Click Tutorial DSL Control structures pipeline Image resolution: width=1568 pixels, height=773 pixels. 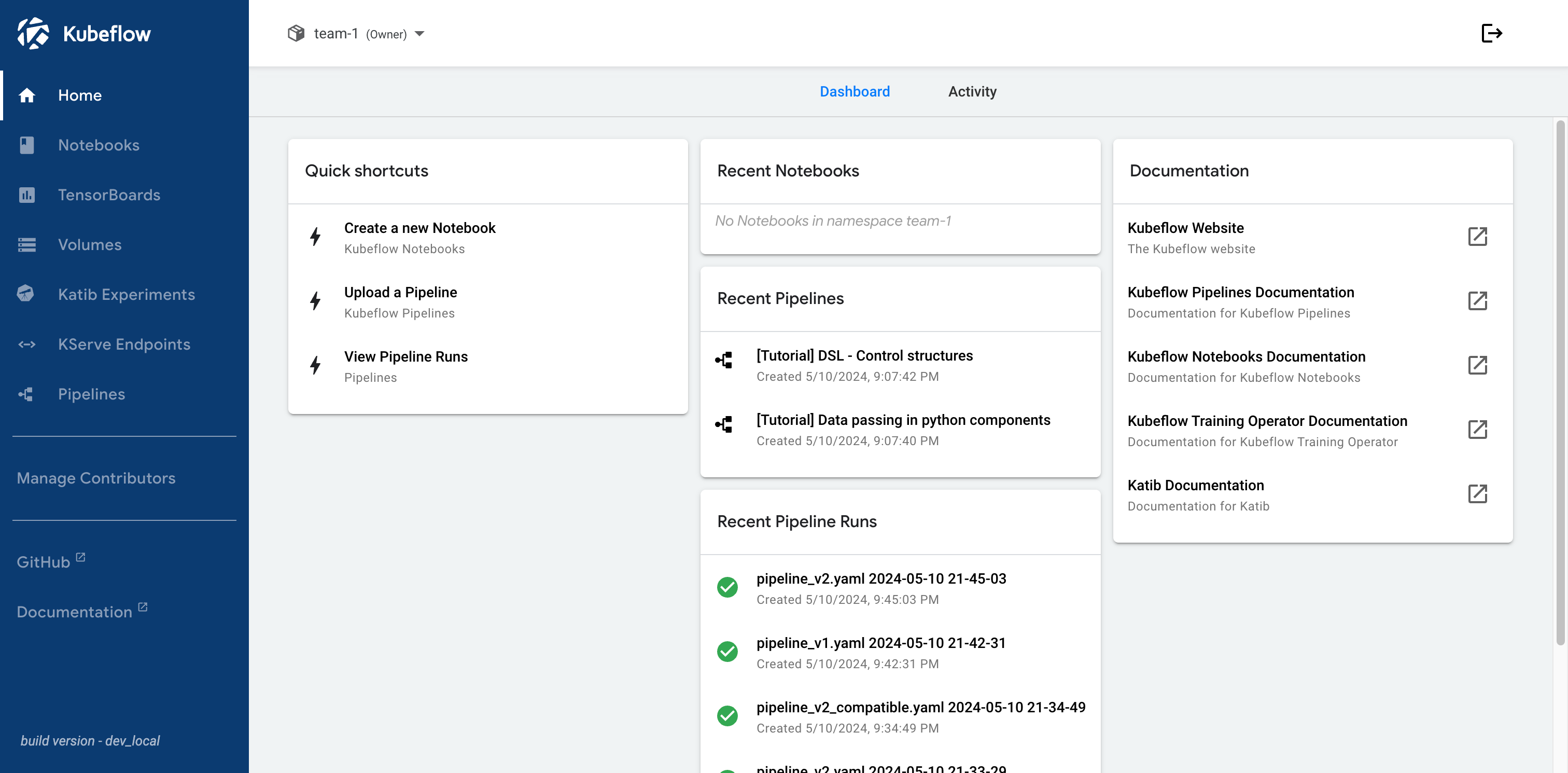pos(864,355)
